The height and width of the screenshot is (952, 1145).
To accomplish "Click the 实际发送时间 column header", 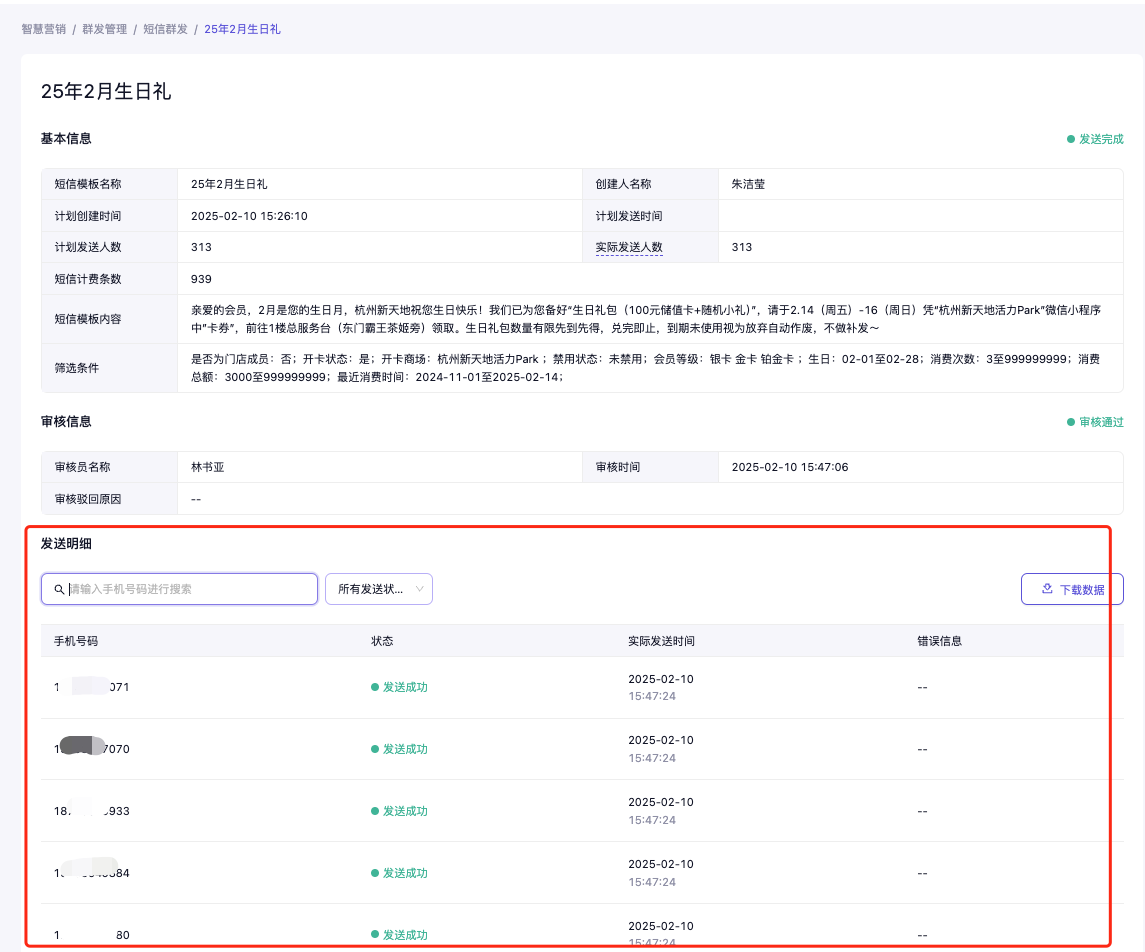I will 661,641.
